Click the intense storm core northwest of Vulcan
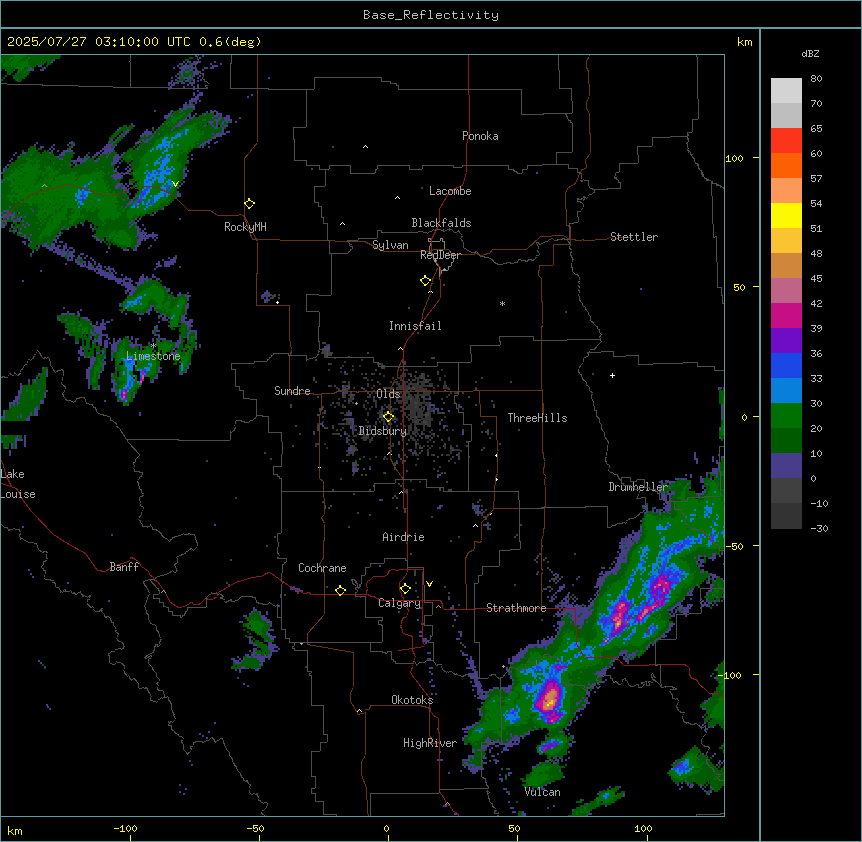The image size is (862, 842). tap(550, 699)
